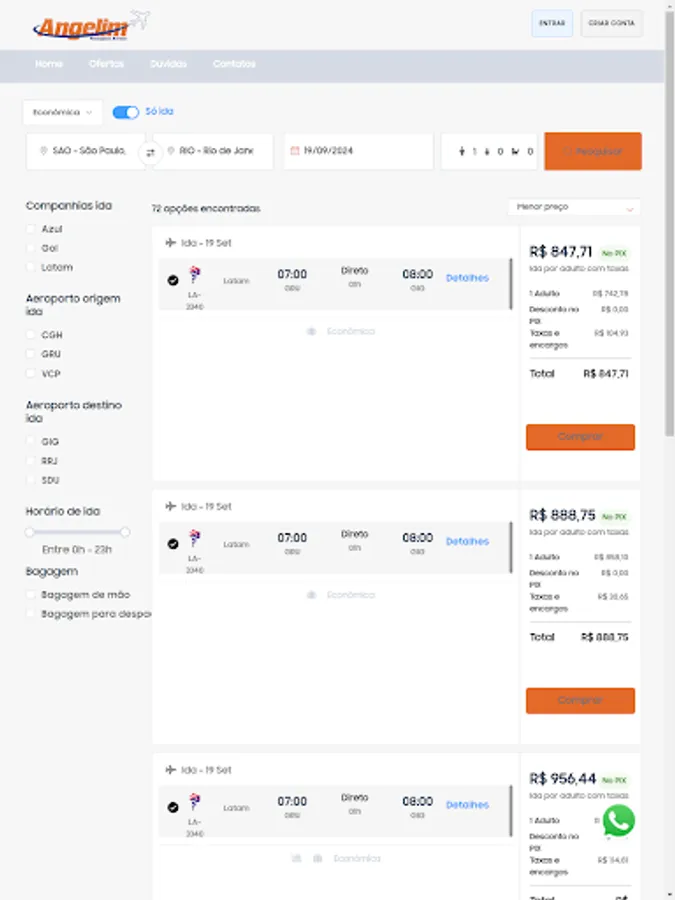Enable Bagagem de mão filter
This screenshot has height=900, width=675.
31,595
